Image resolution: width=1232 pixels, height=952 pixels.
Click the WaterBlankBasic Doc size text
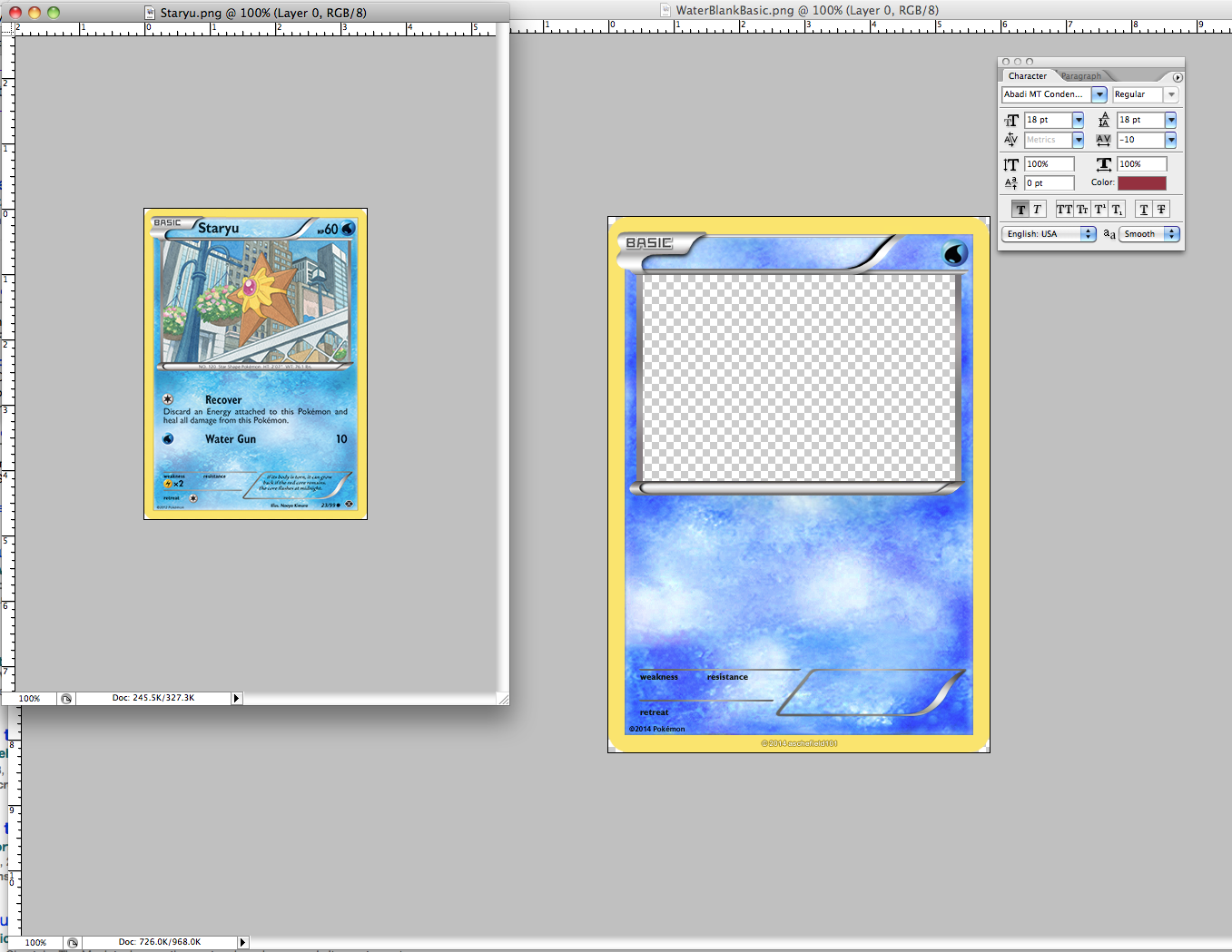pyautogui.click(x=160, y=942)
